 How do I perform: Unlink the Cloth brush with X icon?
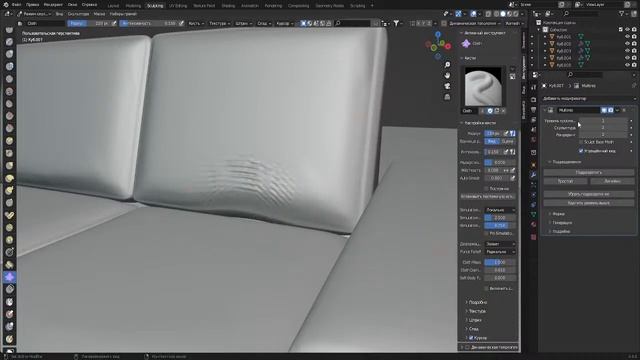pyautogui.click(x=503, y=111)
